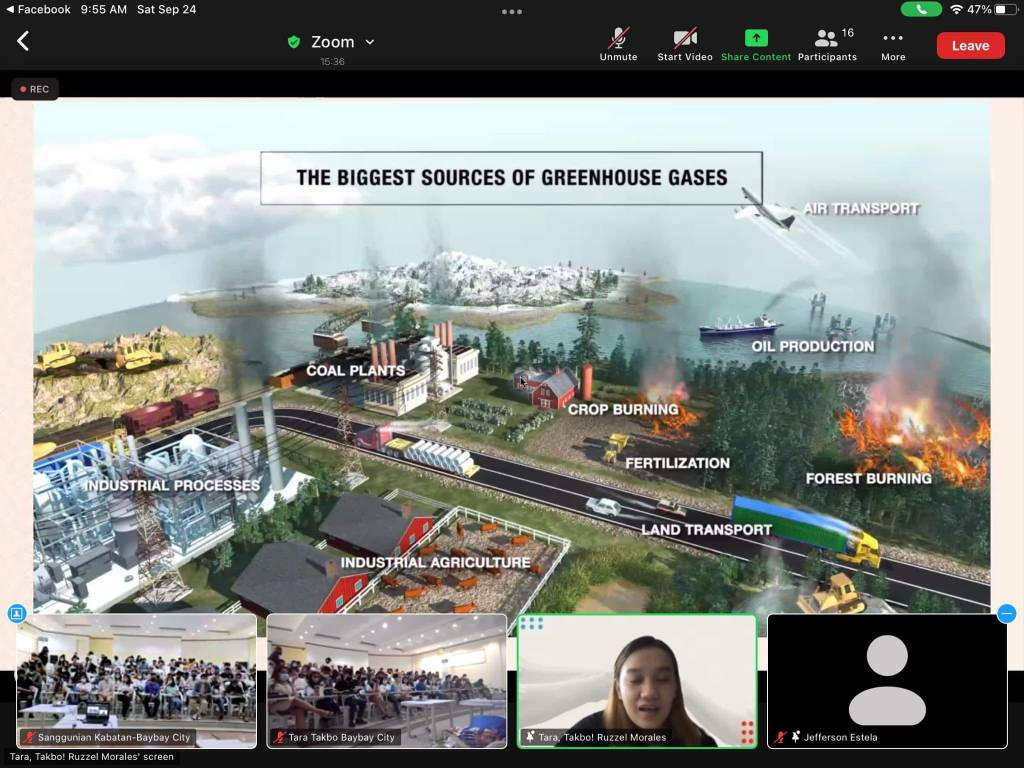Select Ruzzel Morales' speaker video thumbnail

(637, 680)
